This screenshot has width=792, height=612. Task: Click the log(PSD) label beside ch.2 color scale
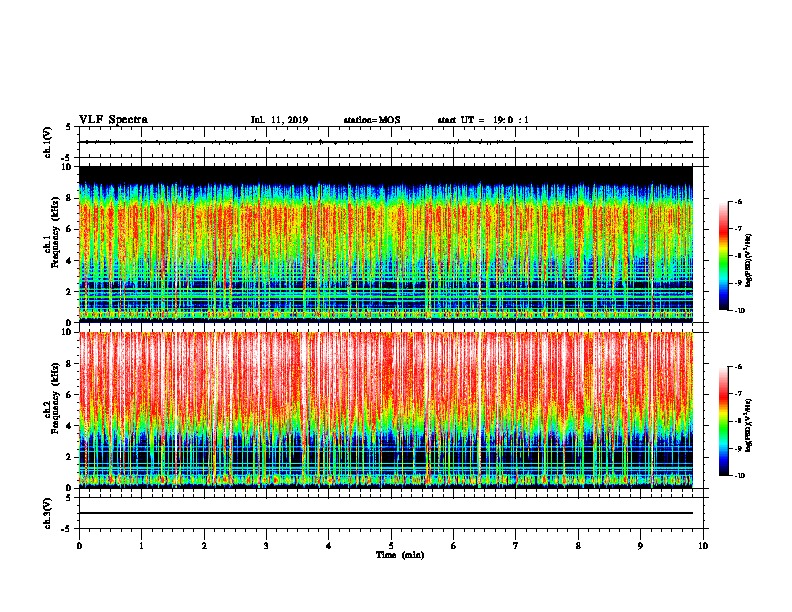click(x=749, y=425)
